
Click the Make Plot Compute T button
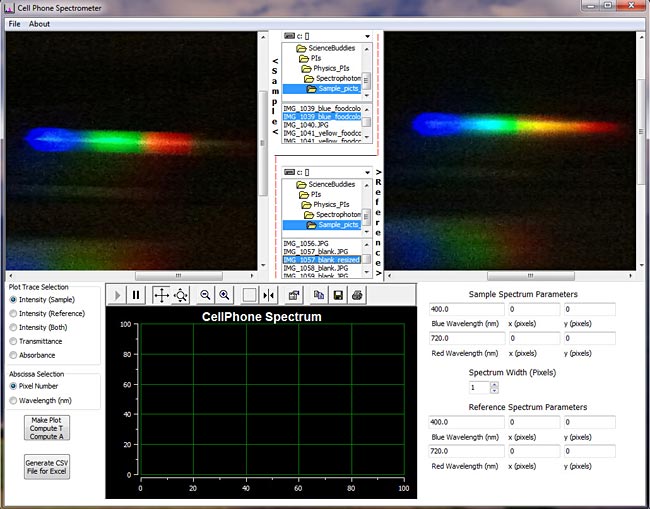(x=46, y=427)
